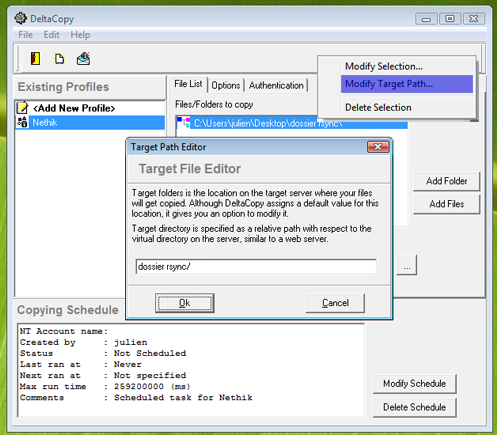This screenshot has width=497, height=435.
Task: Close the Target Path Editor dialog
Action: [x=378, y=147]
